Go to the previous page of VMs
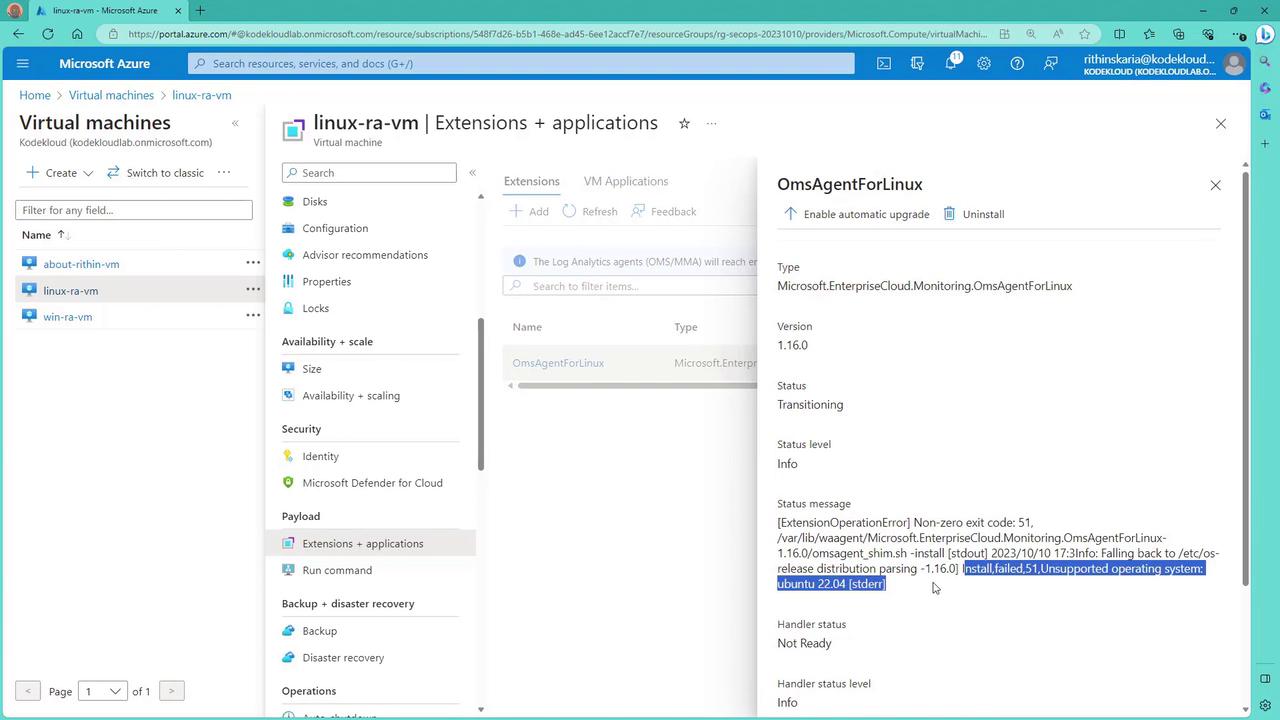1280x720 pixels. click(x=28, y=691)
